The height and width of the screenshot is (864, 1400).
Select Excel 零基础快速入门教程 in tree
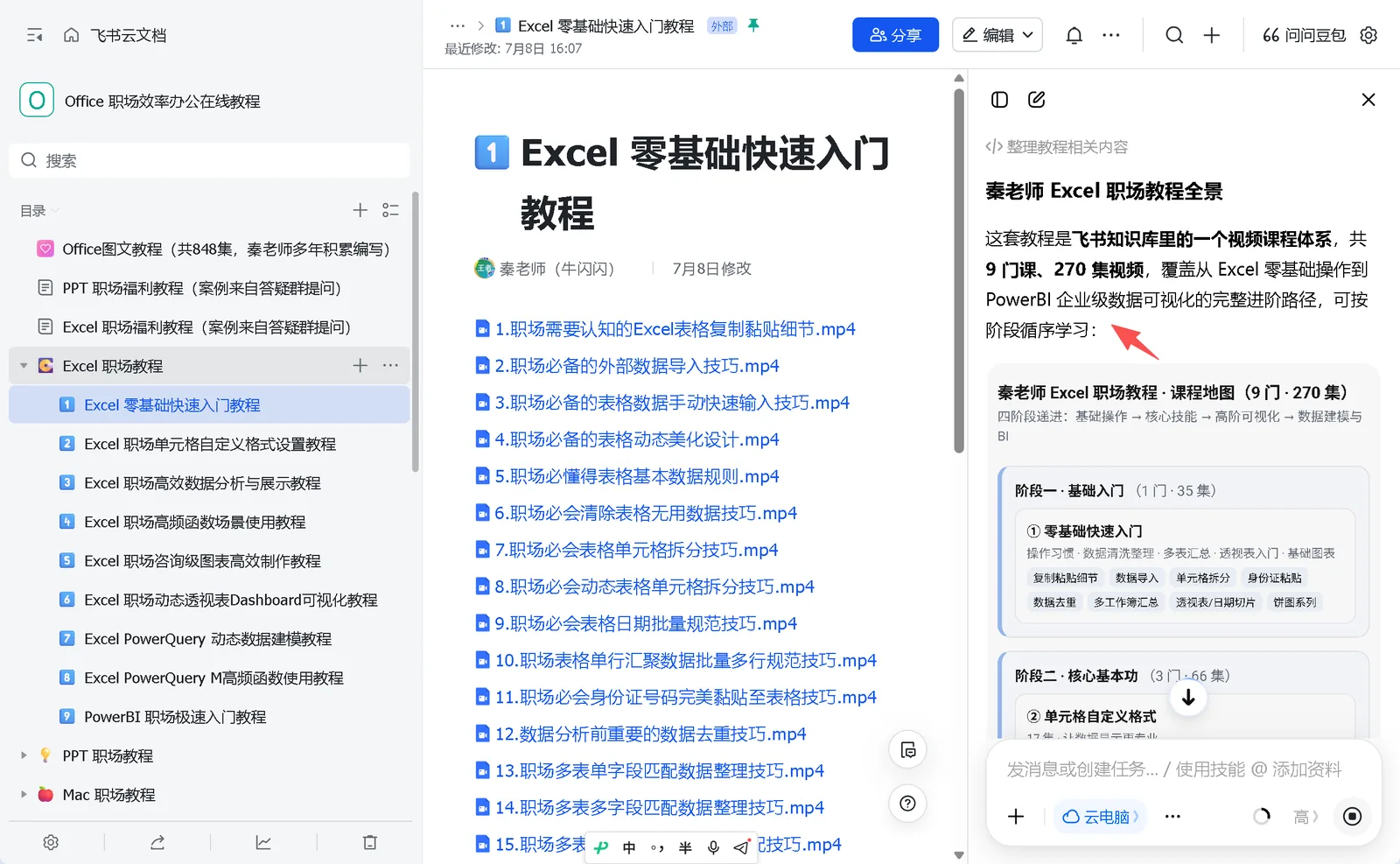click(x=209, y=405)
